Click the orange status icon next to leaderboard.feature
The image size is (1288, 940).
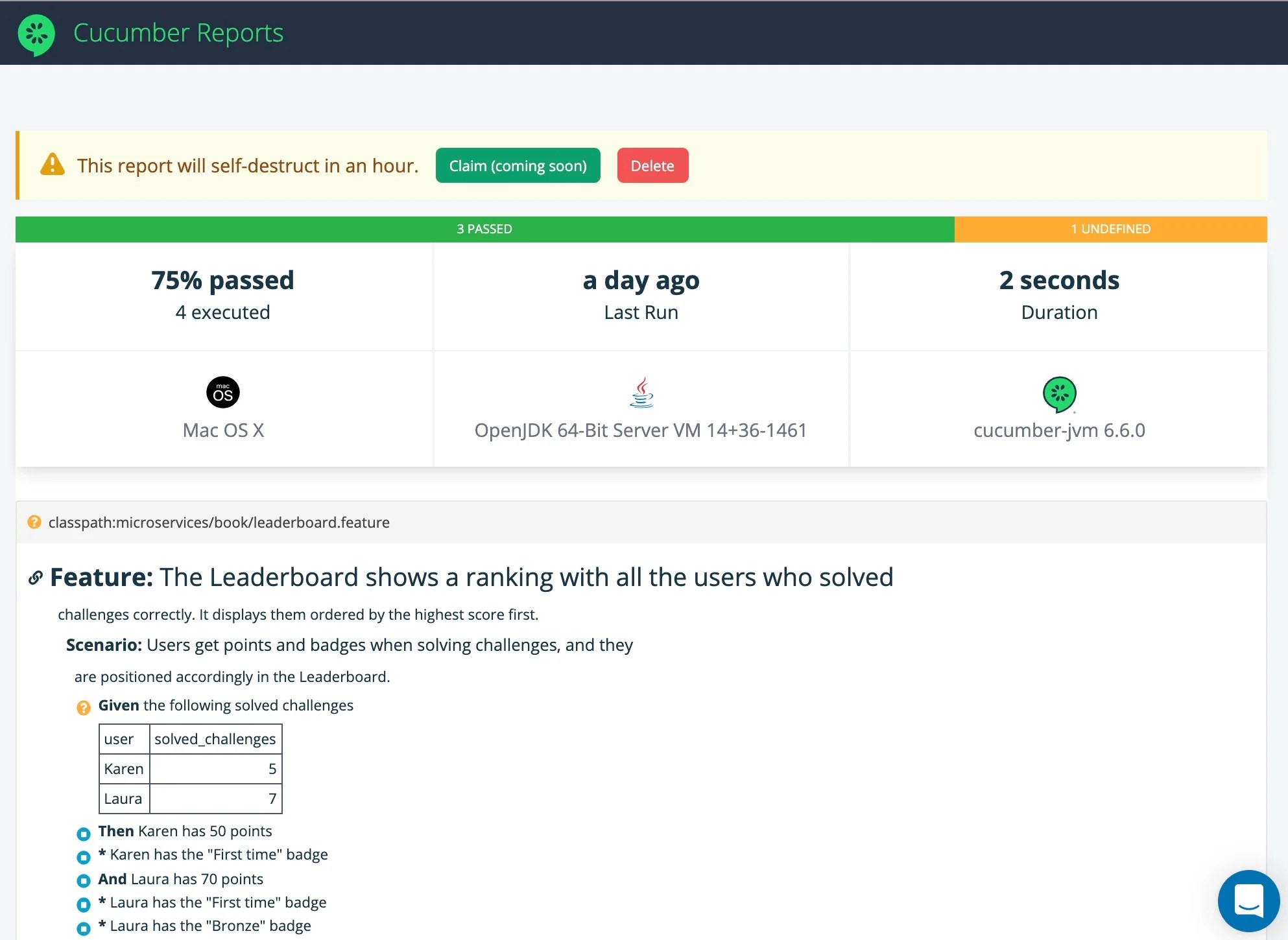point(34,523)
